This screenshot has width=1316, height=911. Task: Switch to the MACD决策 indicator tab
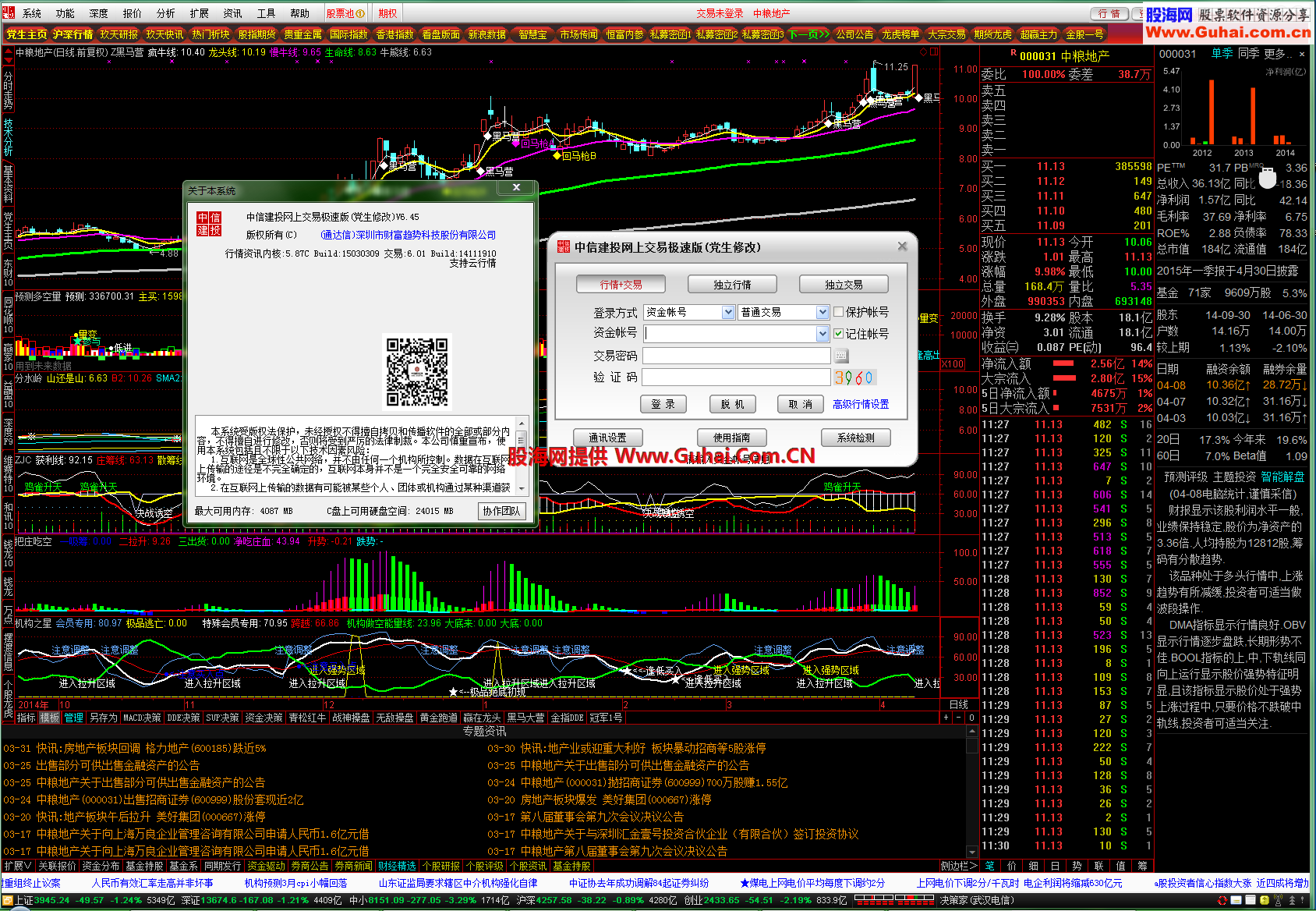point(143,718)
